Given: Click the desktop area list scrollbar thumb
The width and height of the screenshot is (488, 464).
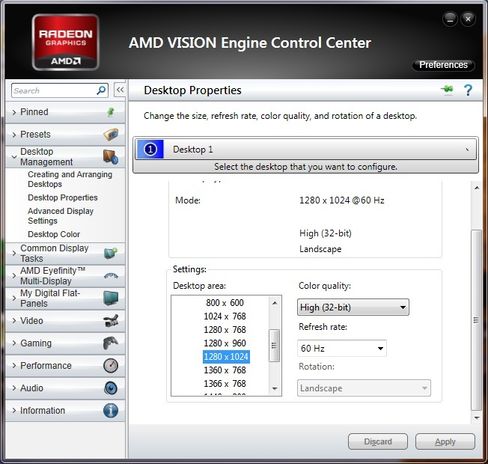Looking at the screenshot, I should 274,345.
